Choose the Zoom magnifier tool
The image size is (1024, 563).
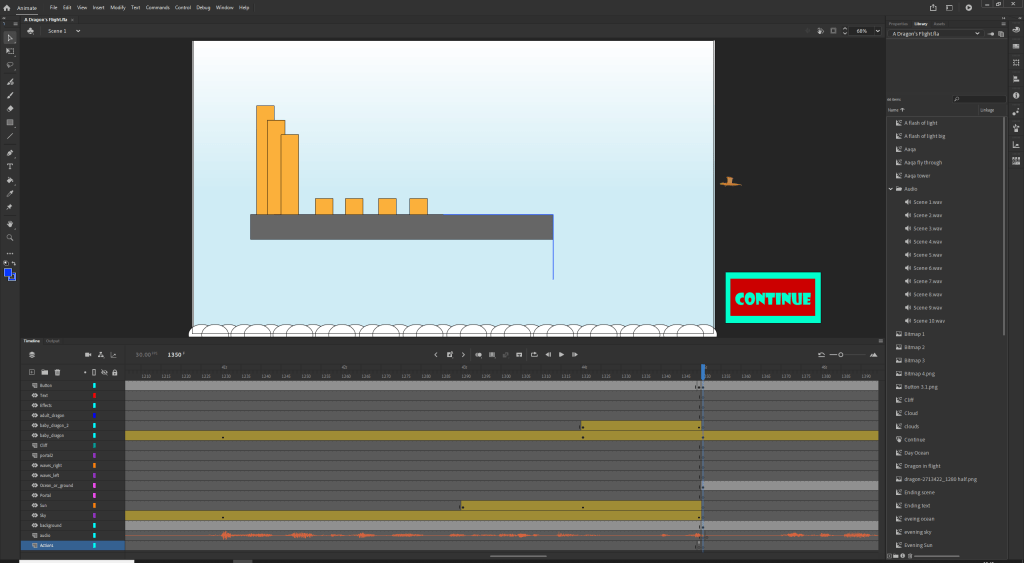(10, 238)
